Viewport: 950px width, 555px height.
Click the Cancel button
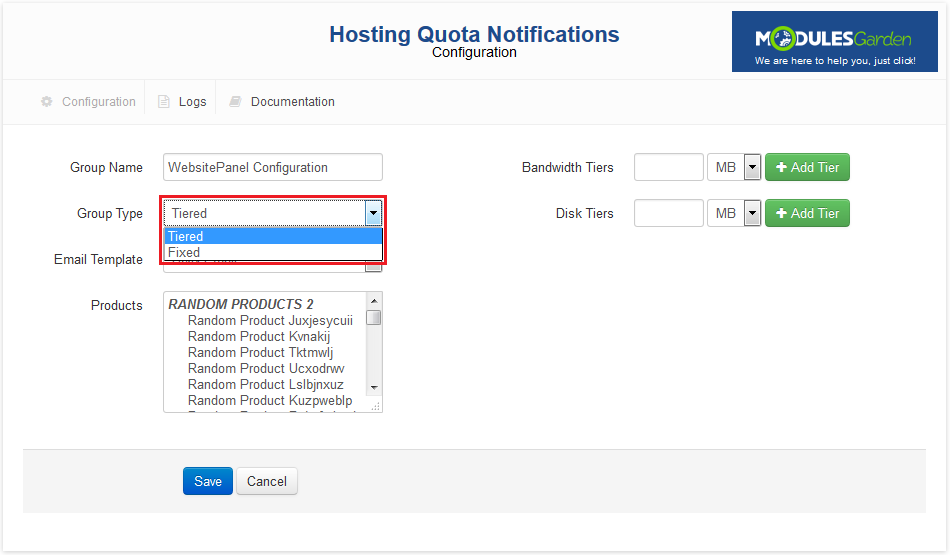267,481
